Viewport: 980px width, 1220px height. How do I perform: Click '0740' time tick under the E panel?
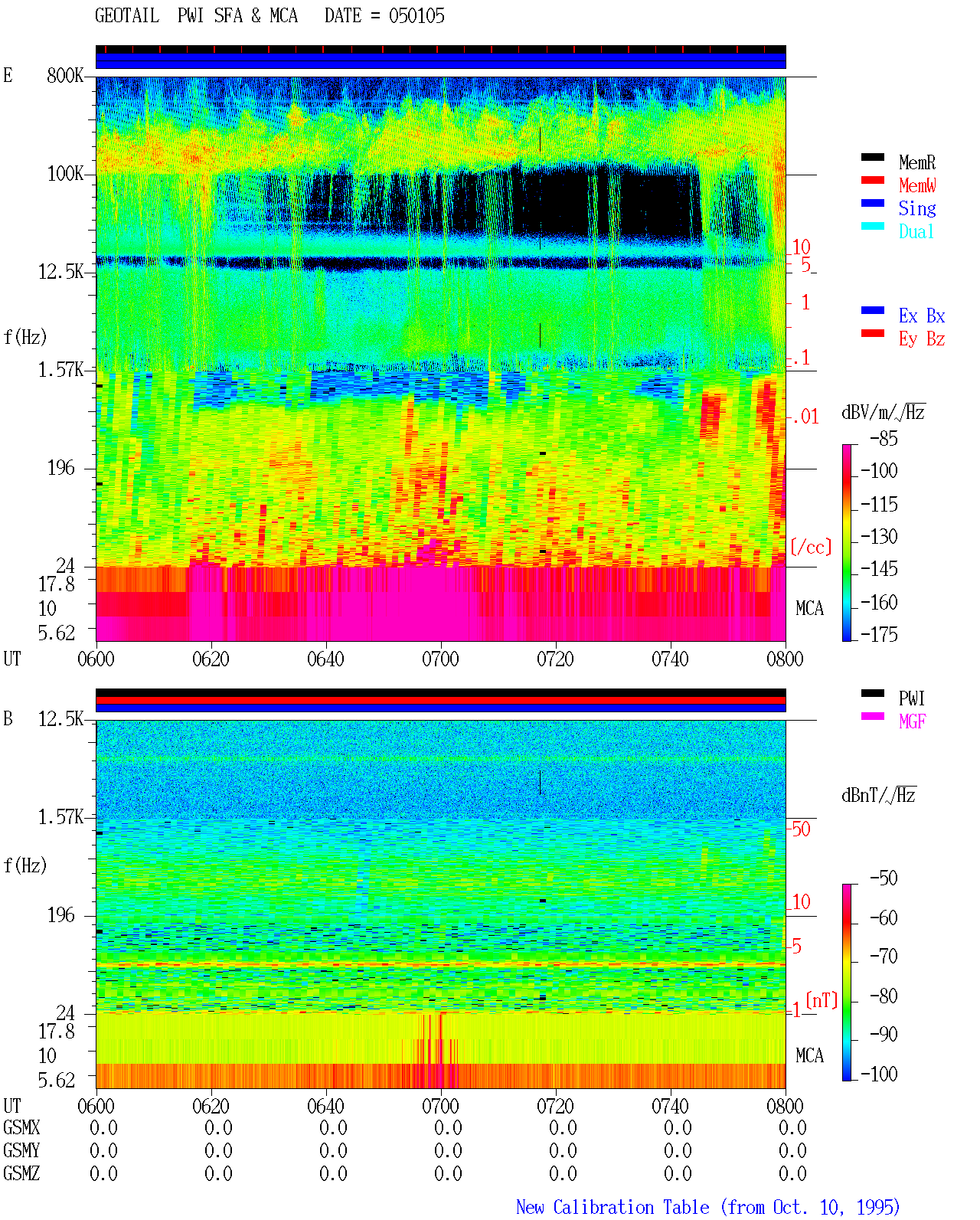(x=670, y=659)
